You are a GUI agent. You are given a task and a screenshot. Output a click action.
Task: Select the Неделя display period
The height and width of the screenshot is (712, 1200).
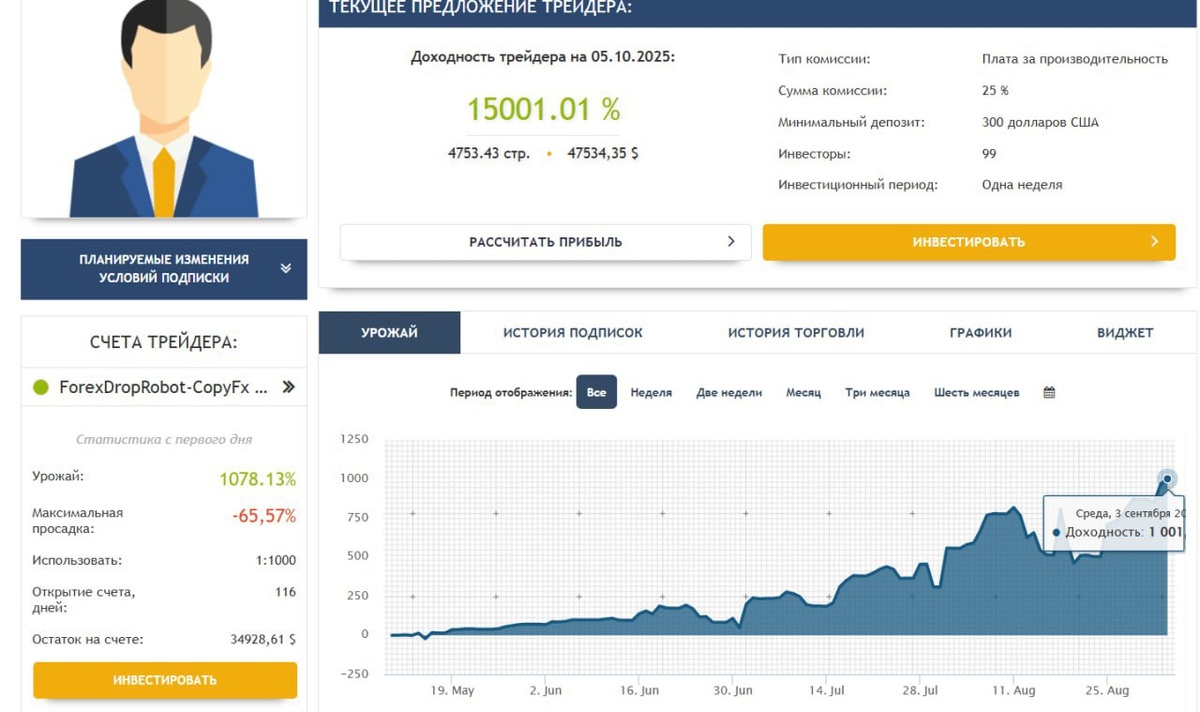651,393
